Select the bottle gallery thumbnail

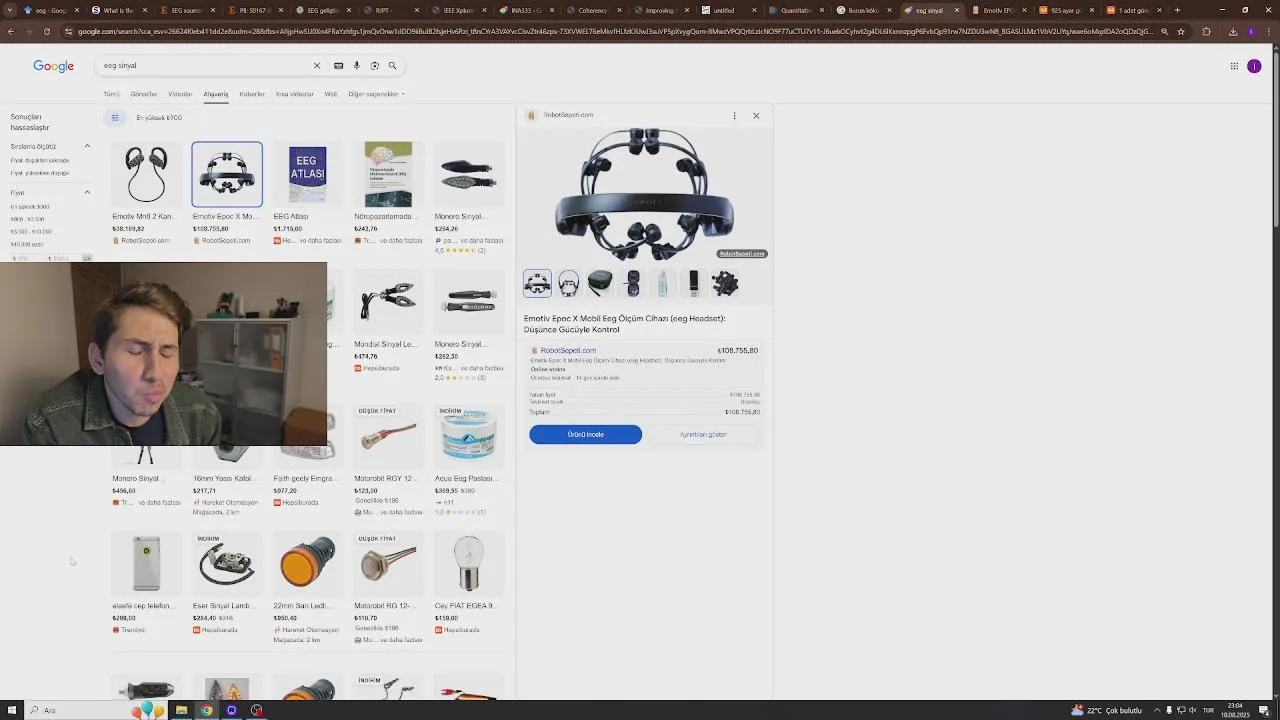(662, 283)
